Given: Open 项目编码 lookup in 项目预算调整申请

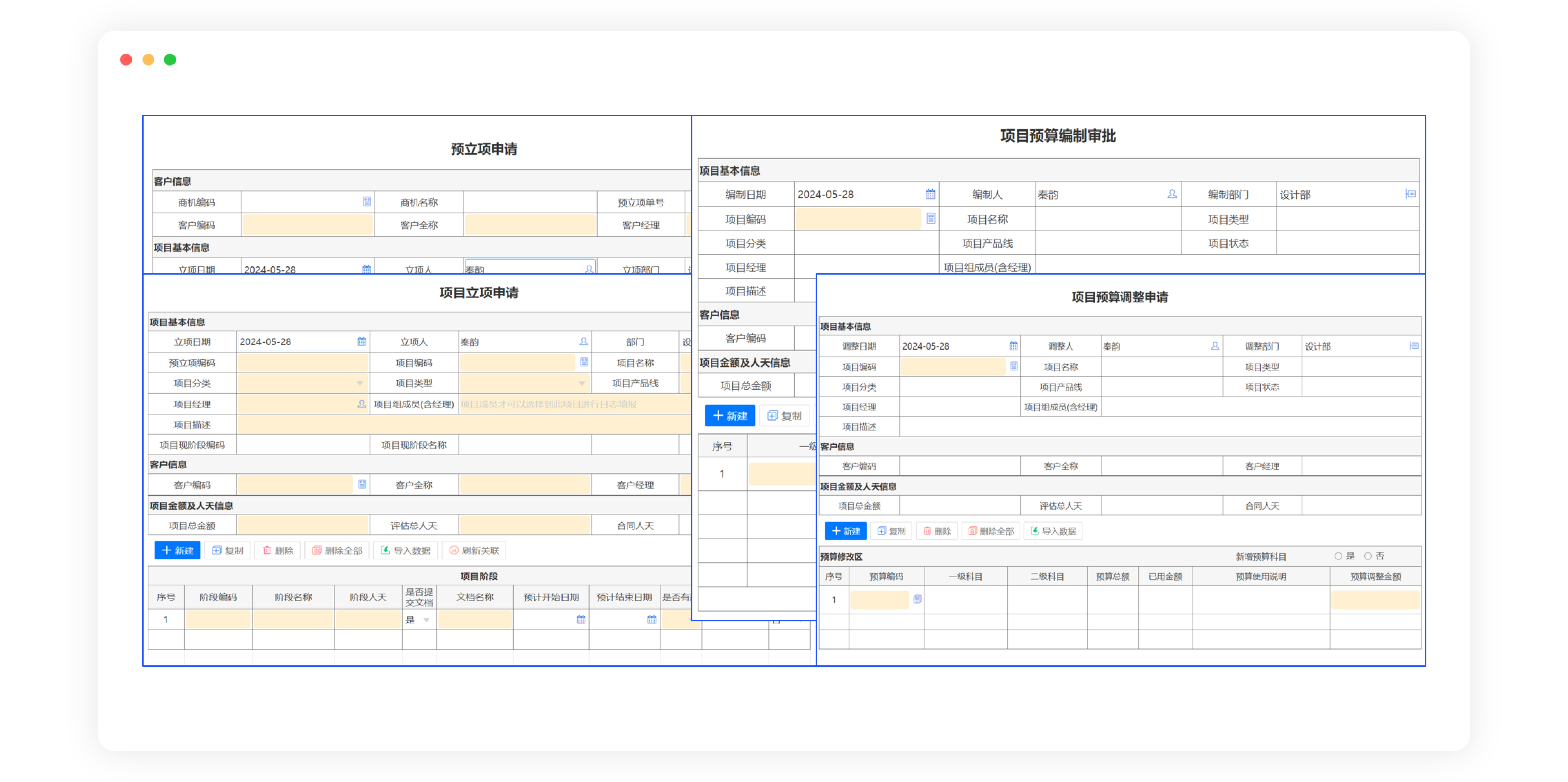Looking at the screenshot, I should point(1014,366).
